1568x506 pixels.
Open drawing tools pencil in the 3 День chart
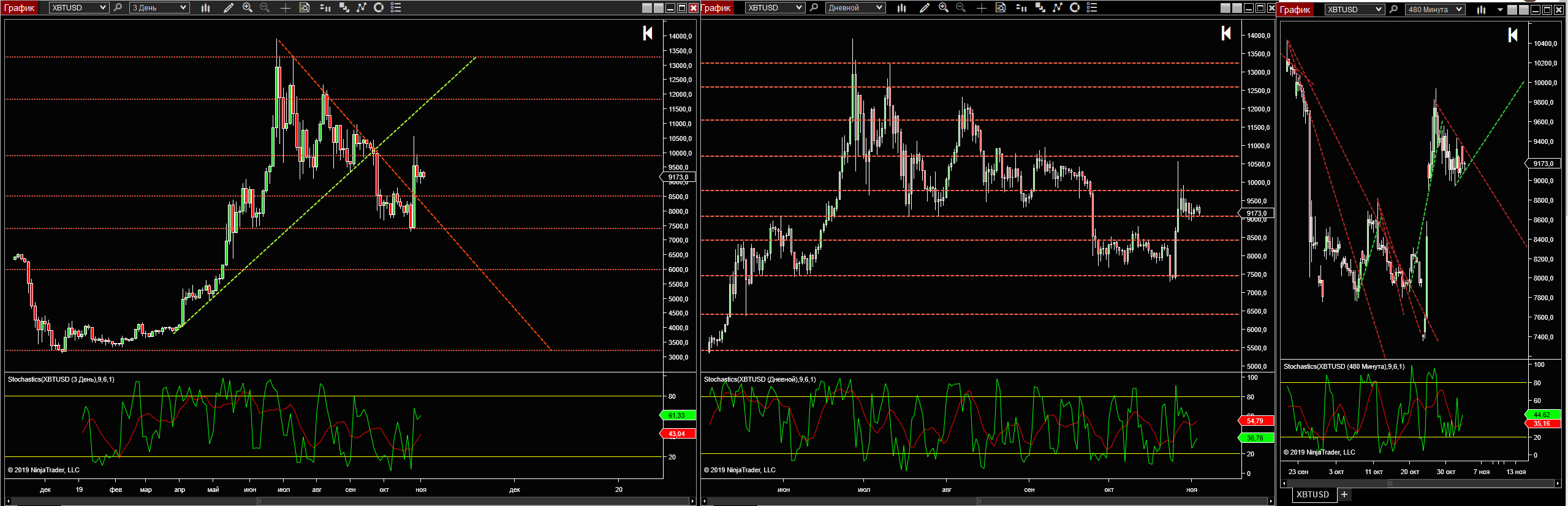tap(228, 8)
